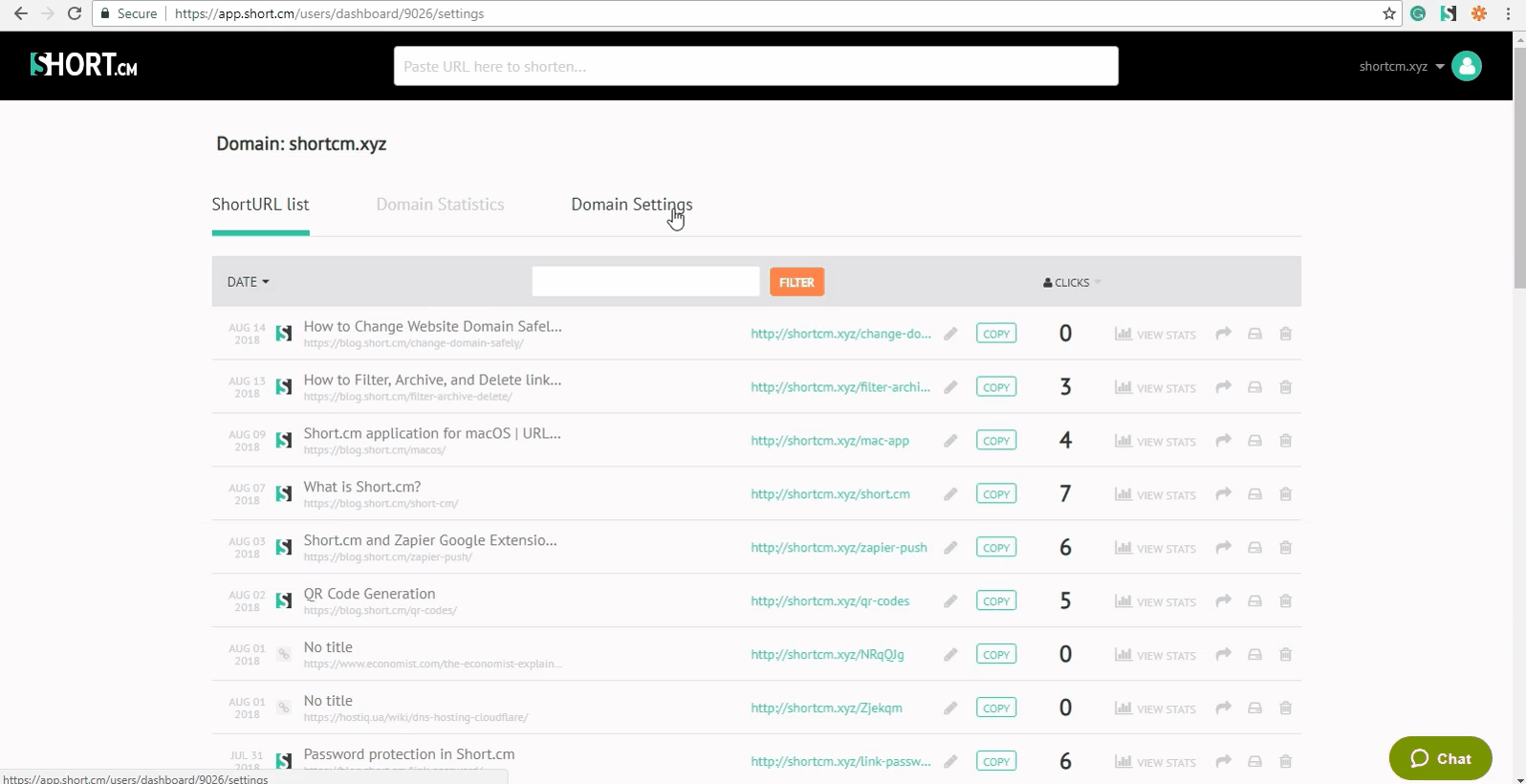Archive the Zjekqm short link

(1254, 708)
